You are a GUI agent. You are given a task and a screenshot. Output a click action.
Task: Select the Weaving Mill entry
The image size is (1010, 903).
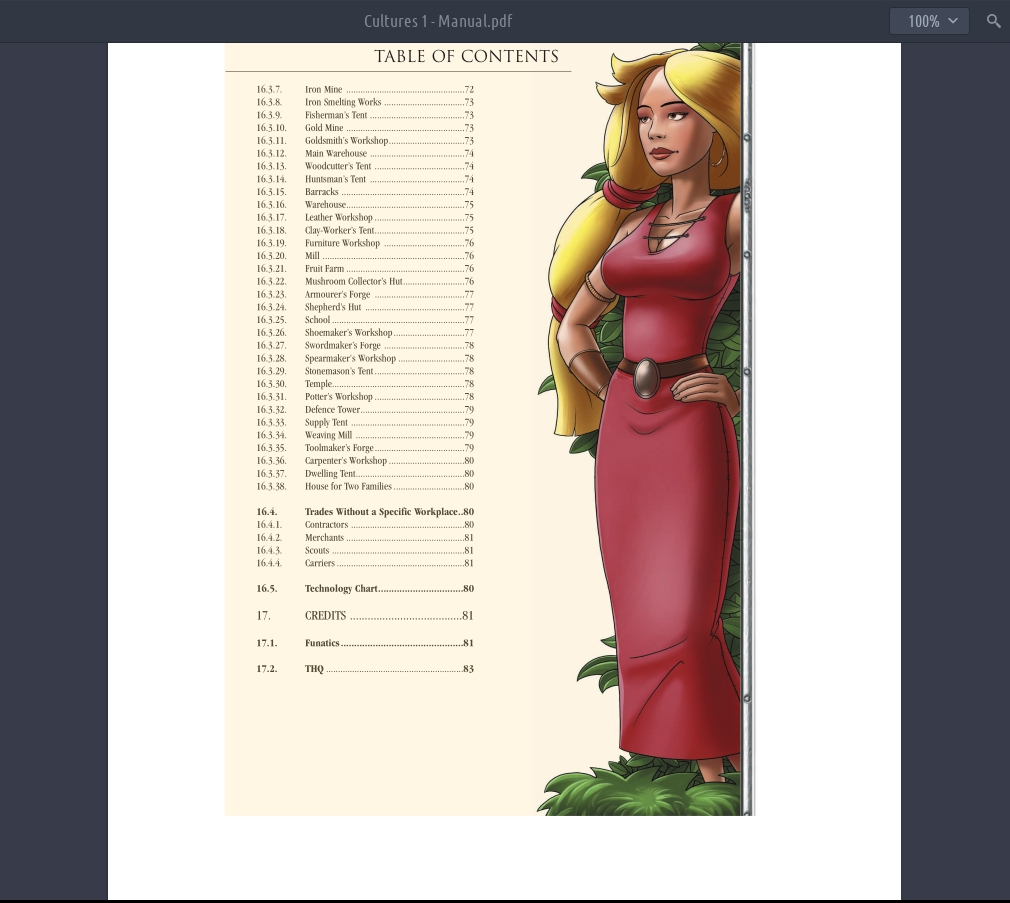[328, 435]
